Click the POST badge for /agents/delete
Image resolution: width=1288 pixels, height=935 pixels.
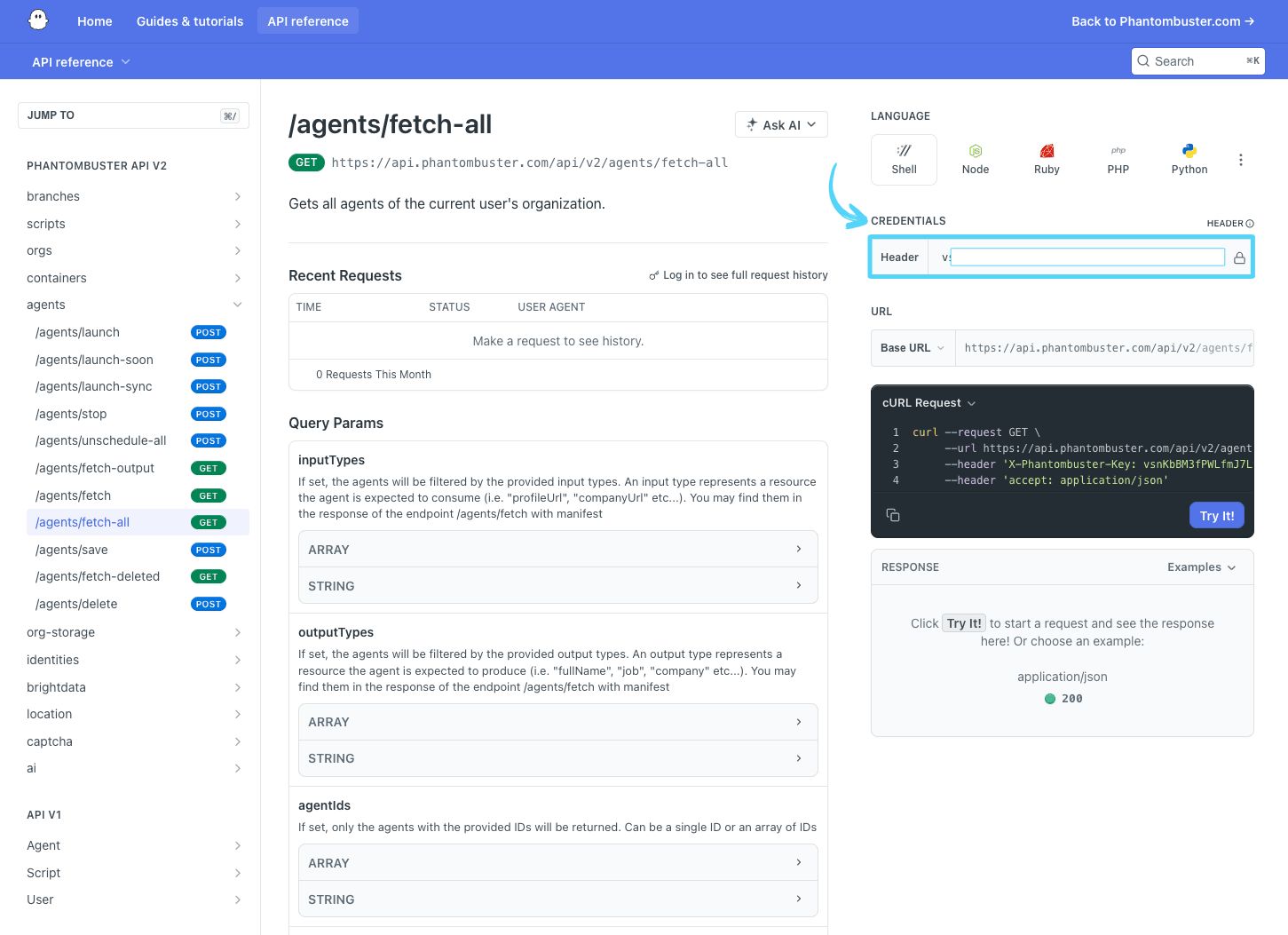(209, 604)
